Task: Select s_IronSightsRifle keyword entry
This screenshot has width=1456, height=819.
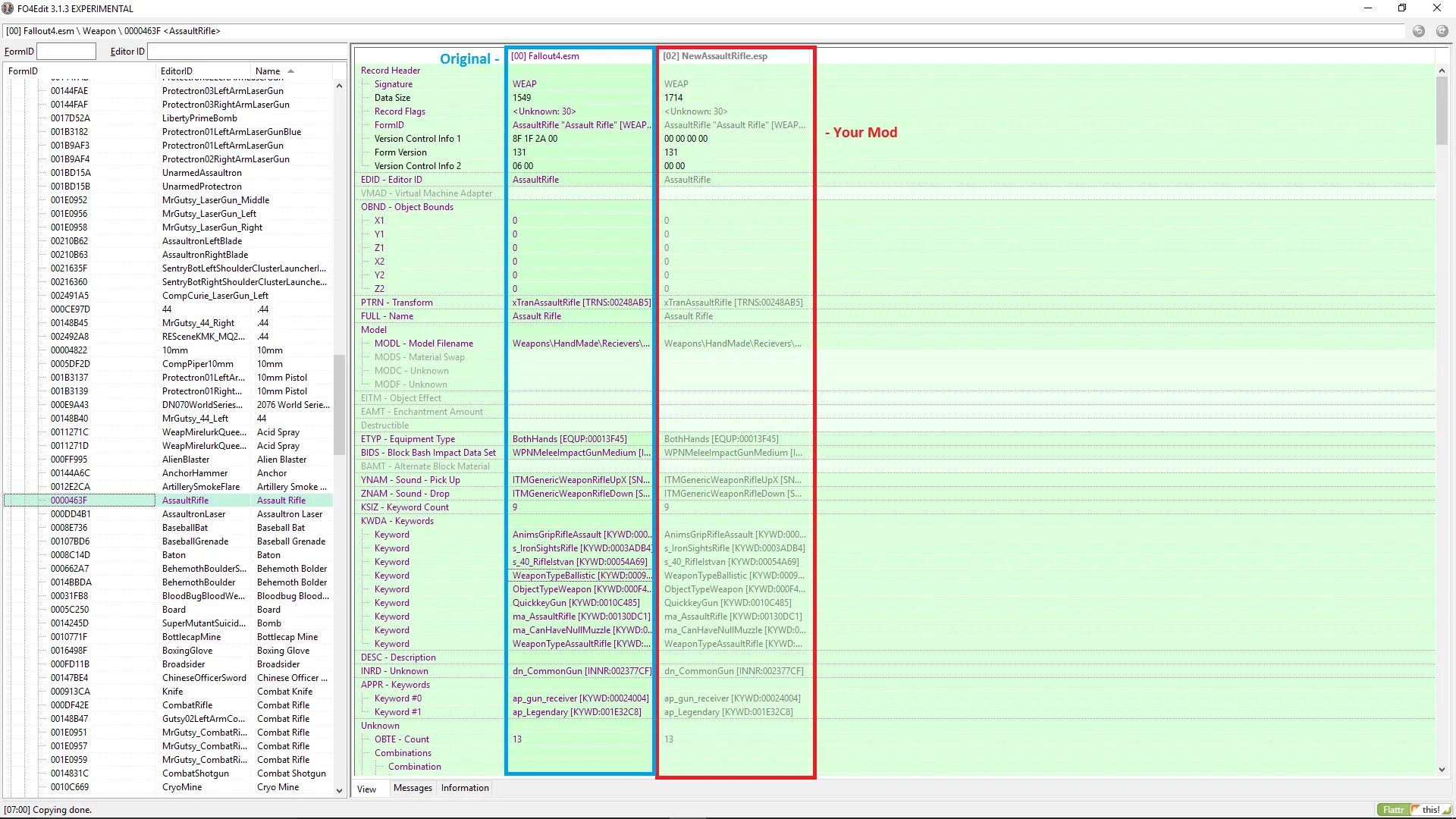Action: pos(579,548)
